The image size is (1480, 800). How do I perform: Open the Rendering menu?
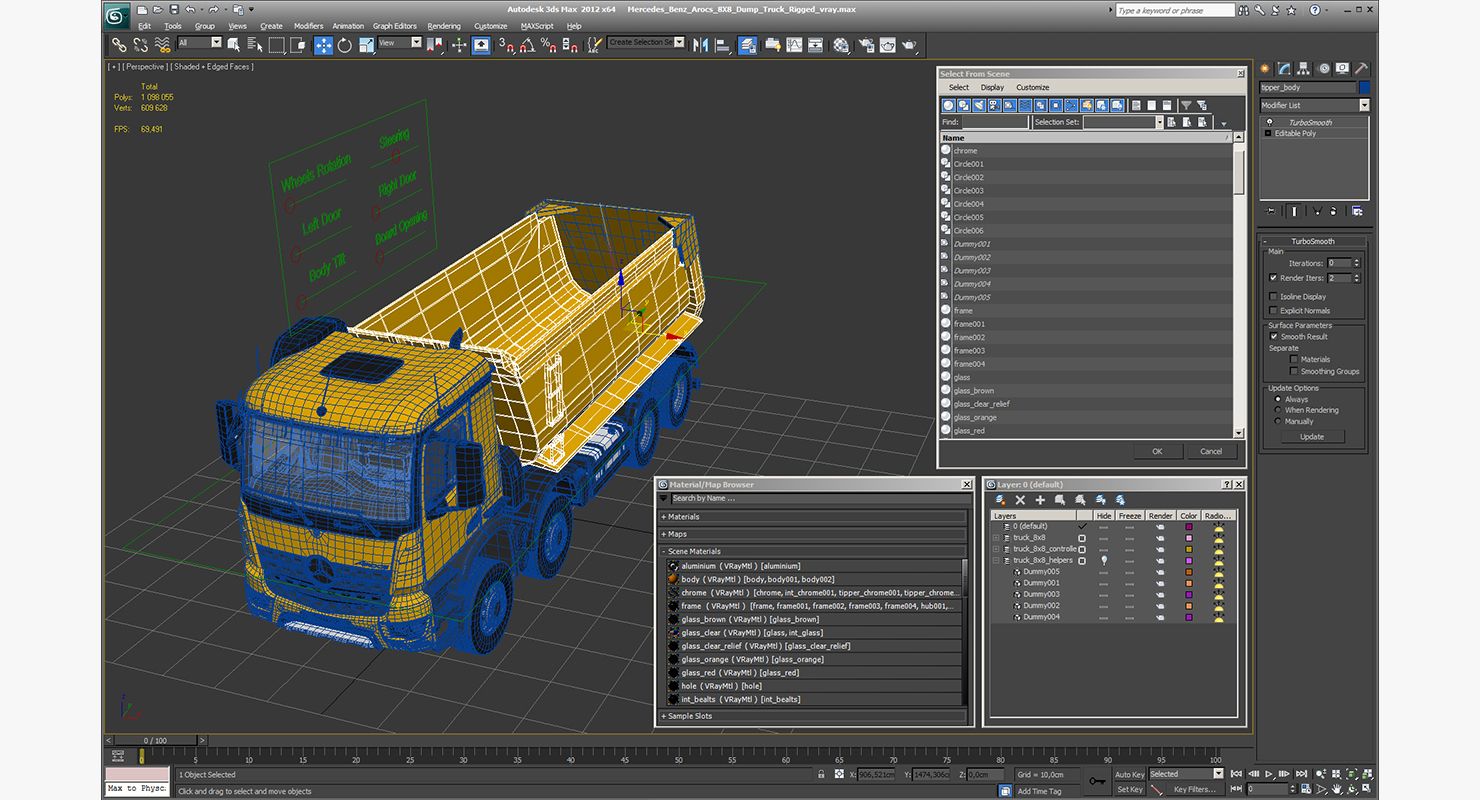pyautogui.click(x=444, y=26)
